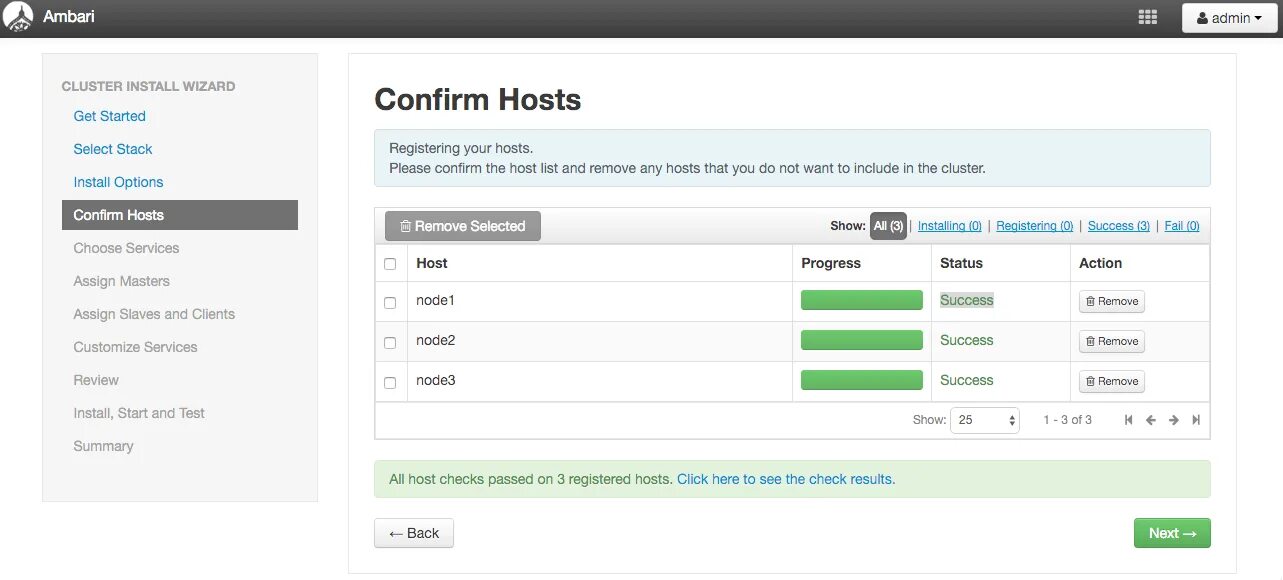This screenshot has width=1283, height=580.
Task: Open the views grid icon
Action: (1148, 18)
